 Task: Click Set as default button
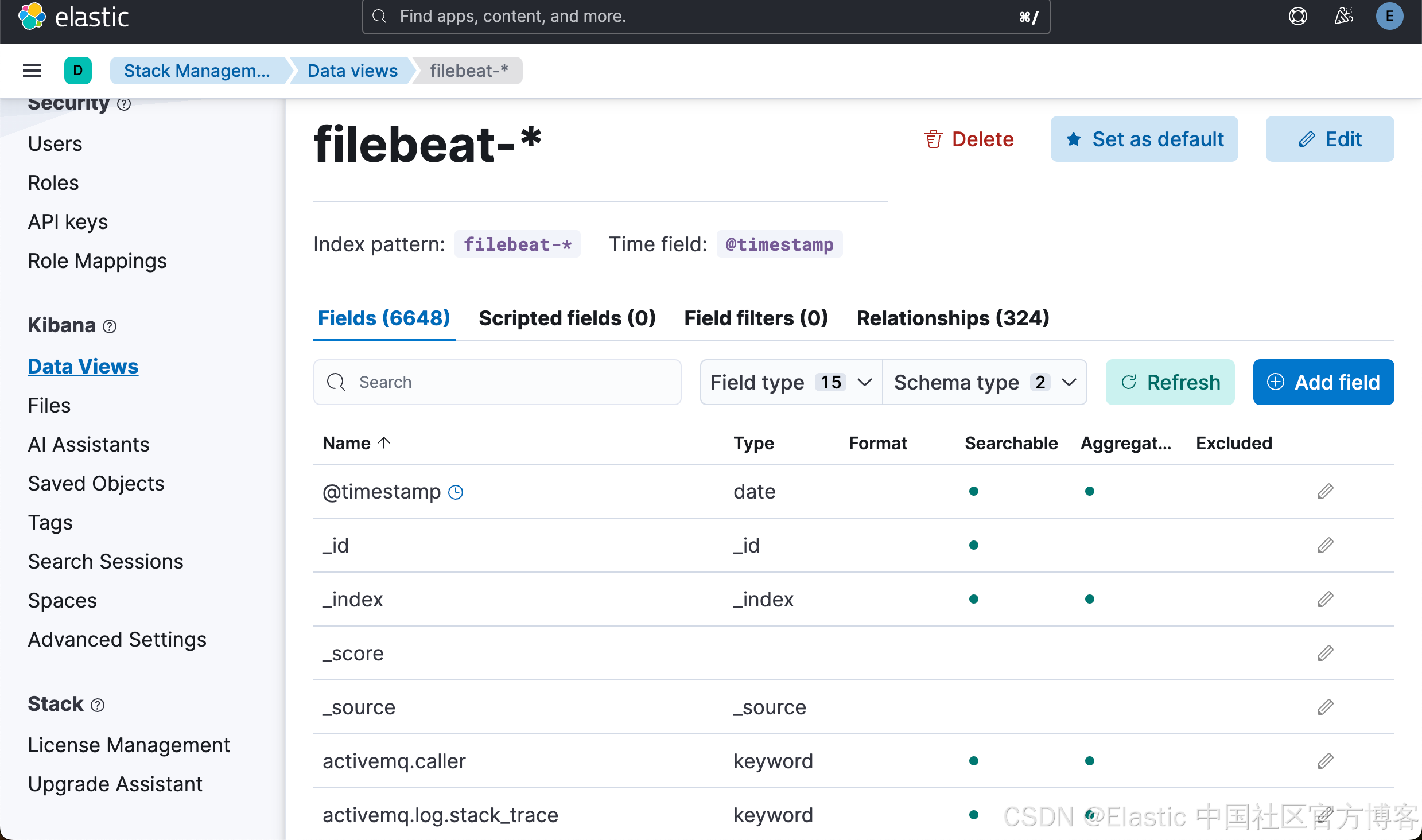pos(1144,139)
